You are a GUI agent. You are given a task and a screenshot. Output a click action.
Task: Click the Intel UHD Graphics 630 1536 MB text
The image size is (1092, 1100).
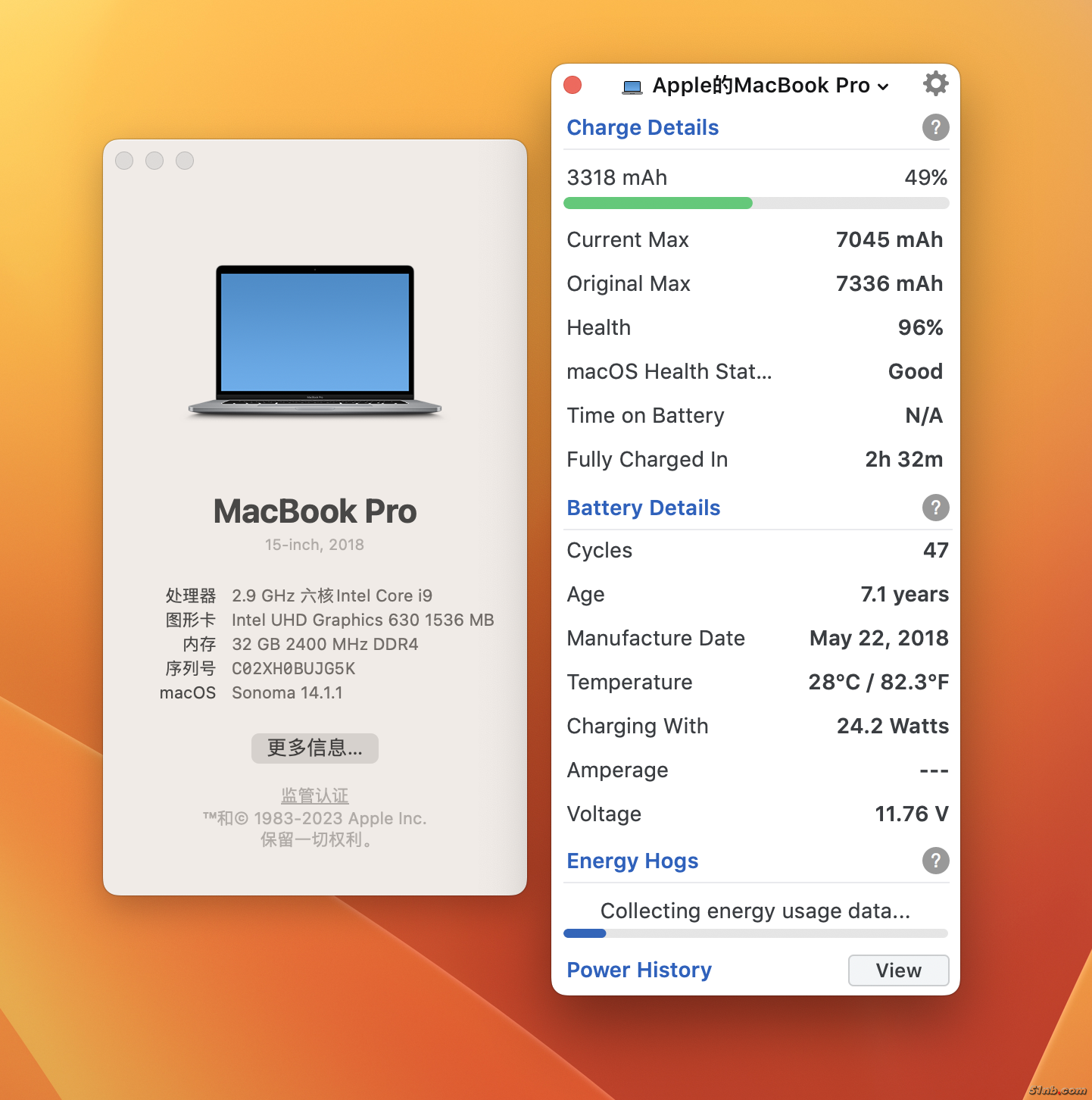click(x=363, y=620)
